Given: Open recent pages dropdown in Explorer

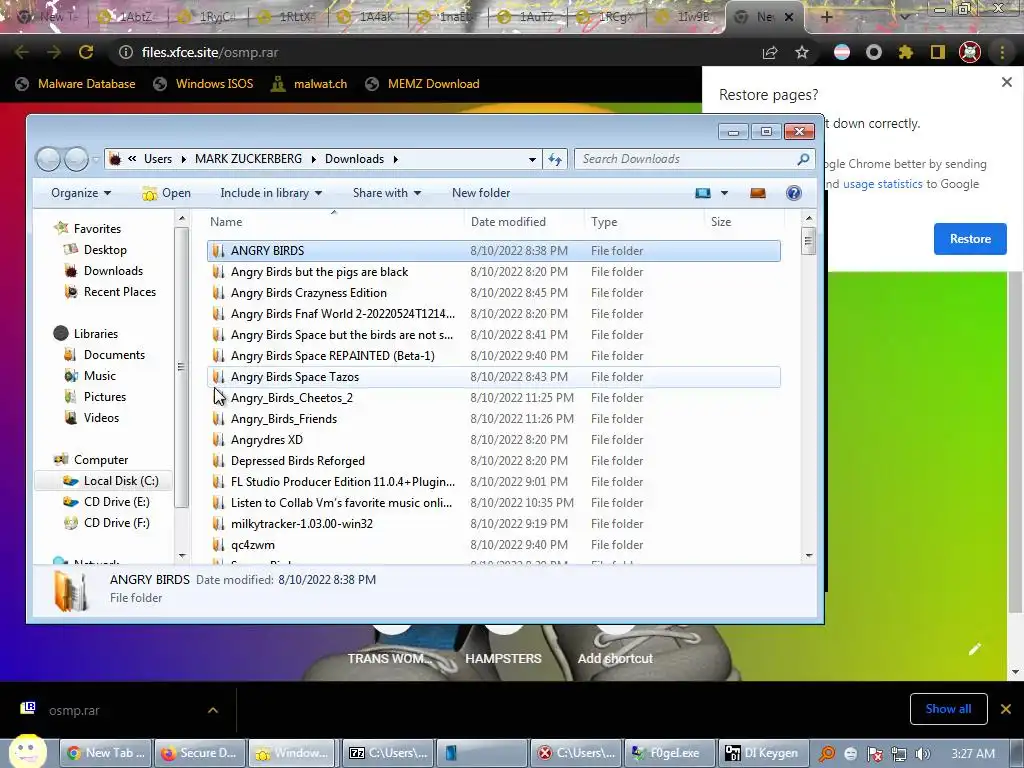Looking at the screenshot, I should (x=95, y=159).
